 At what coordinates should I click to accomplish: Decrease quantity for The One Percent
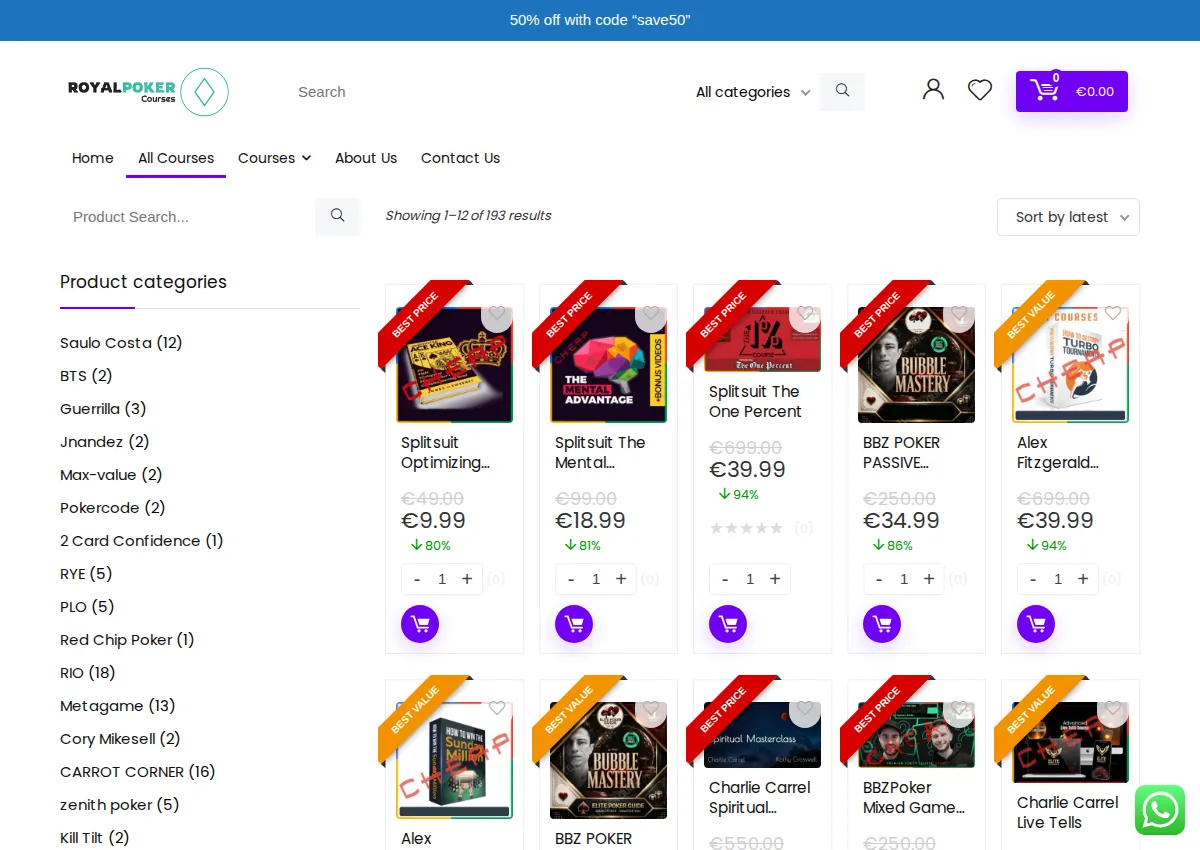725,579
